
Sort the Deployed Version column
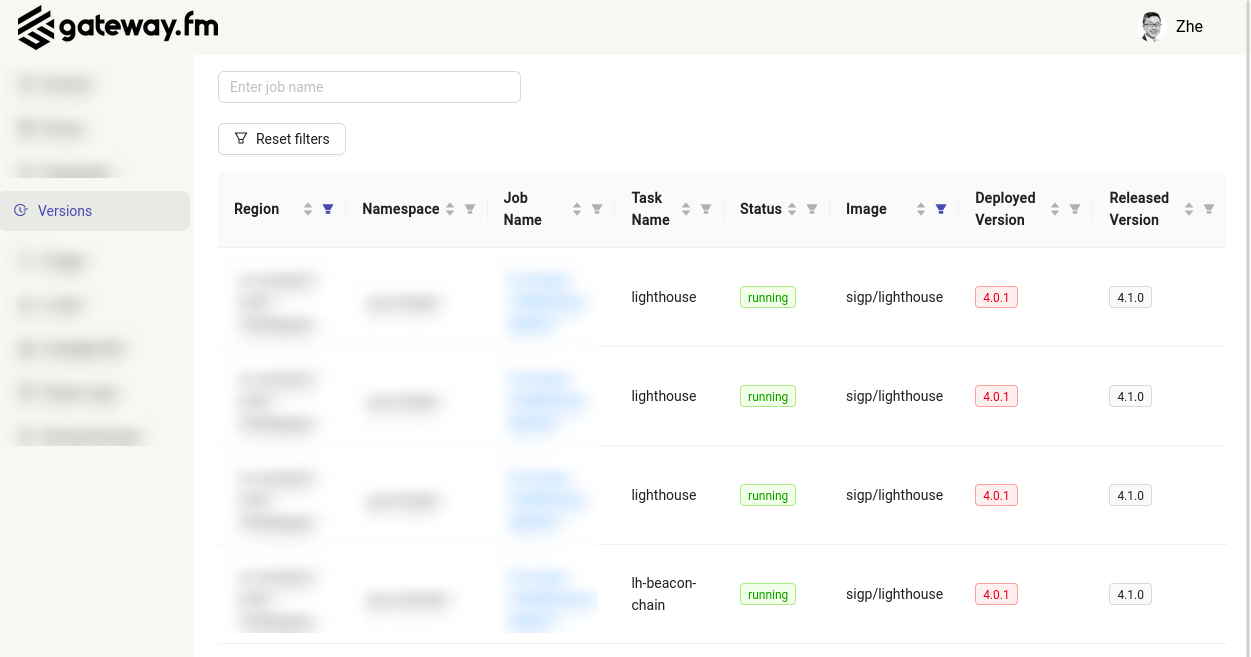[x=1055, y=209]
